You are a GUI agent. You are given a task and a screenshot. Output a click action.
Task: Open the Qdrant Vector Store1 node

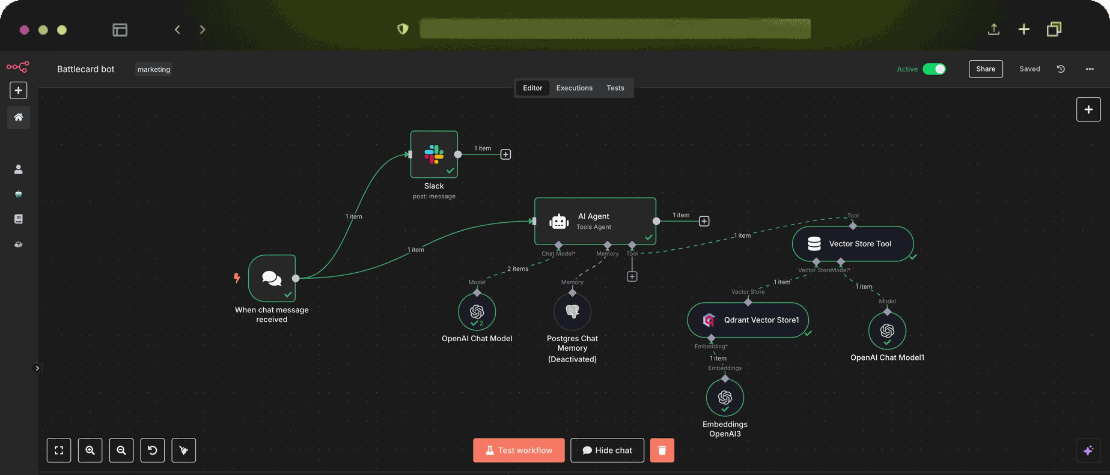pos(748,320)
